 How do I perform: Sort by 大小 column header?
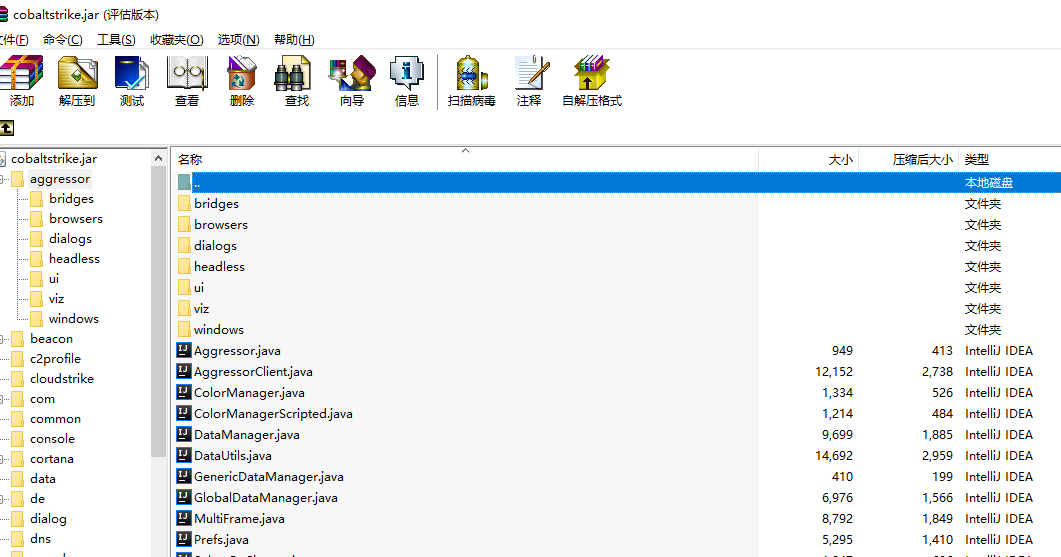click(809, 160)
